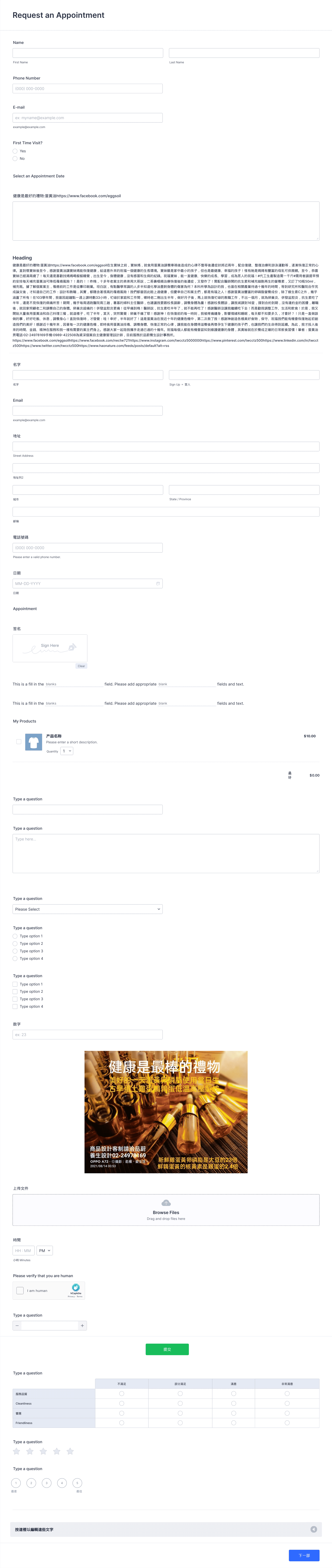
Task: Rate with the fifth star
Action: (x=70, y=1451)
